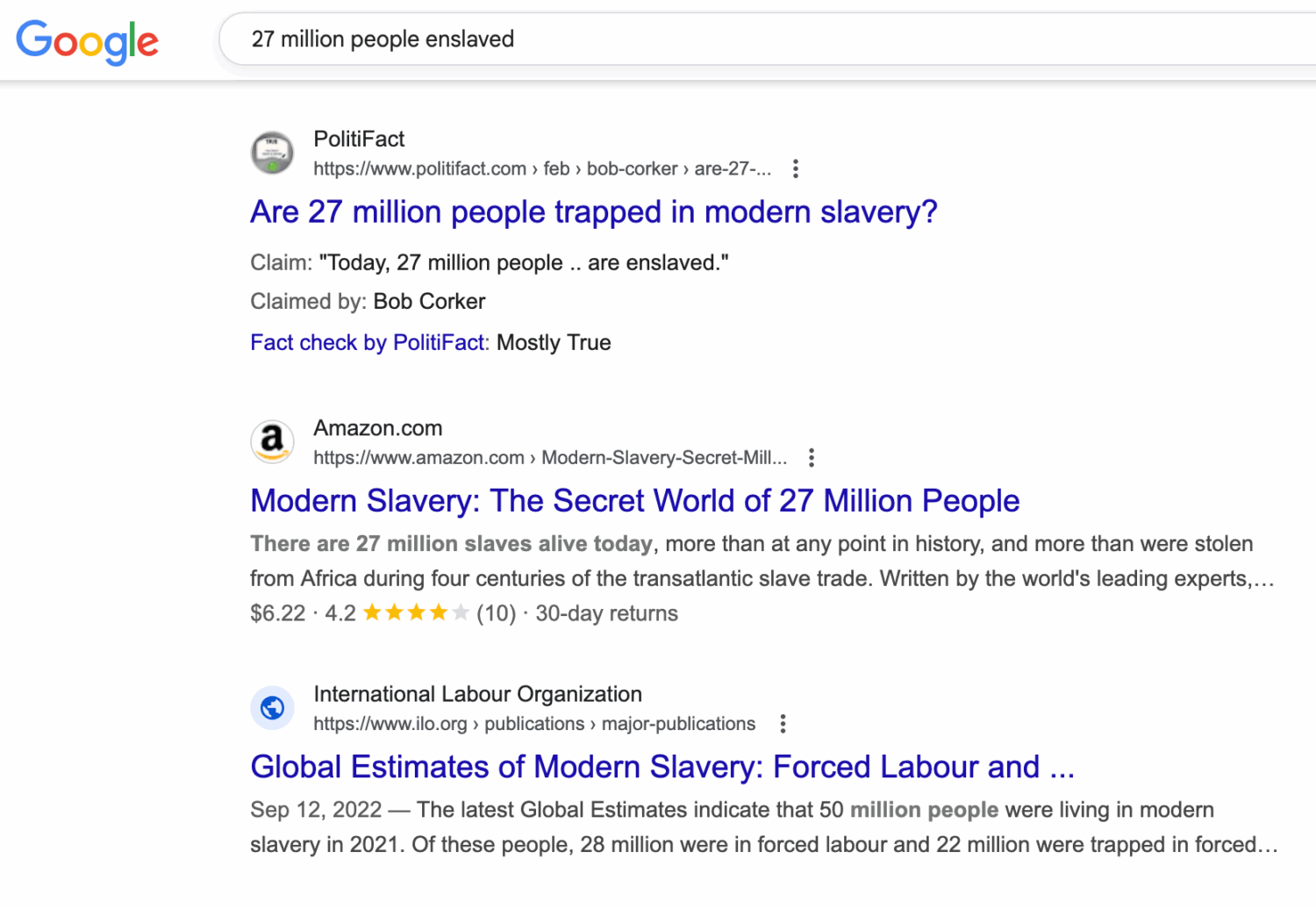Click the politifact.com URL breadcrumb

click(x=541, y=168)
